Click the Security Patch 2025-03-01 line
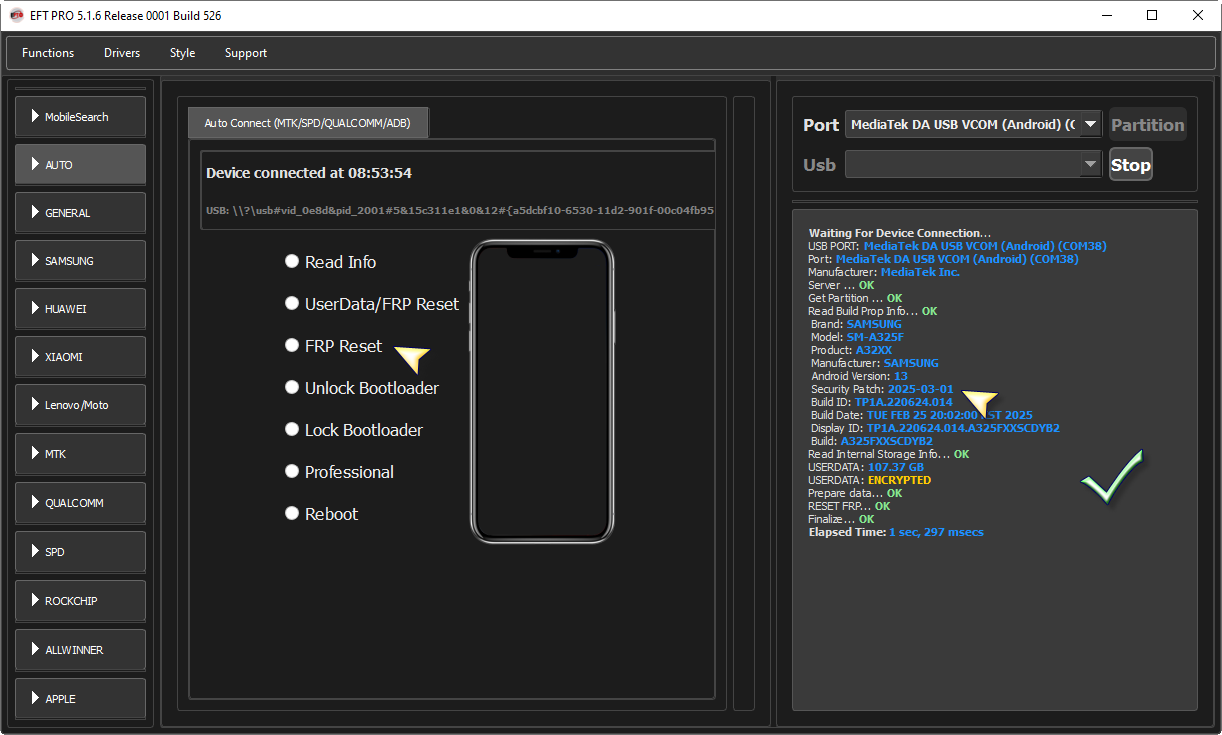Screen dimensions: 1222x735 [882, 389]
